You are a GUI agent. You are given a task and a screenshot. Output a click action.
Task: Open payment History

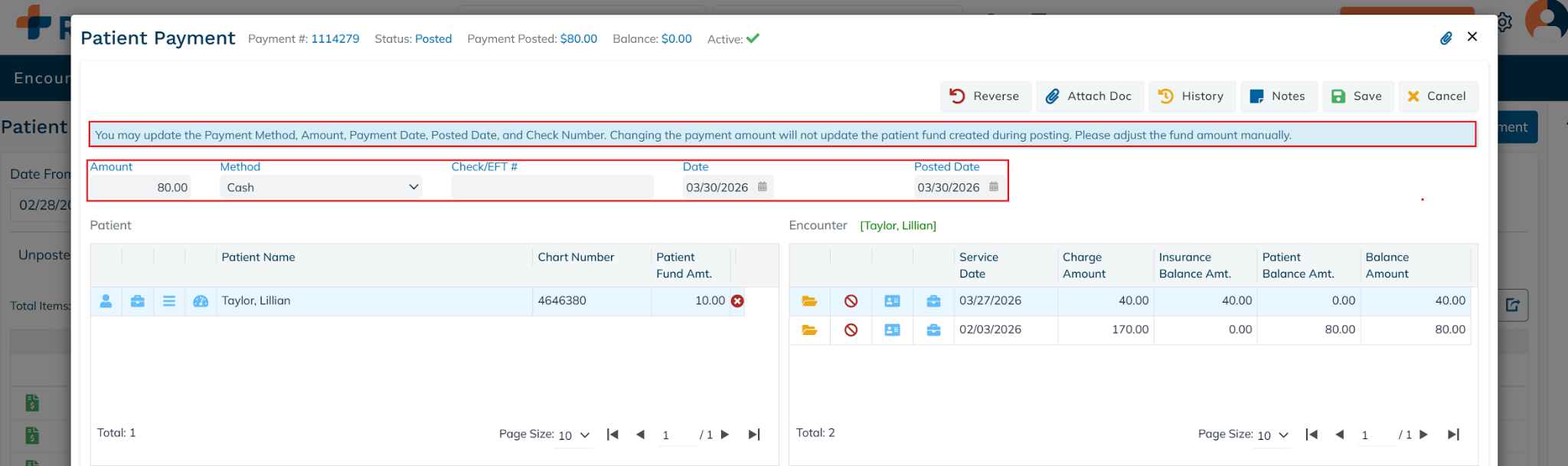point(1191,97)
